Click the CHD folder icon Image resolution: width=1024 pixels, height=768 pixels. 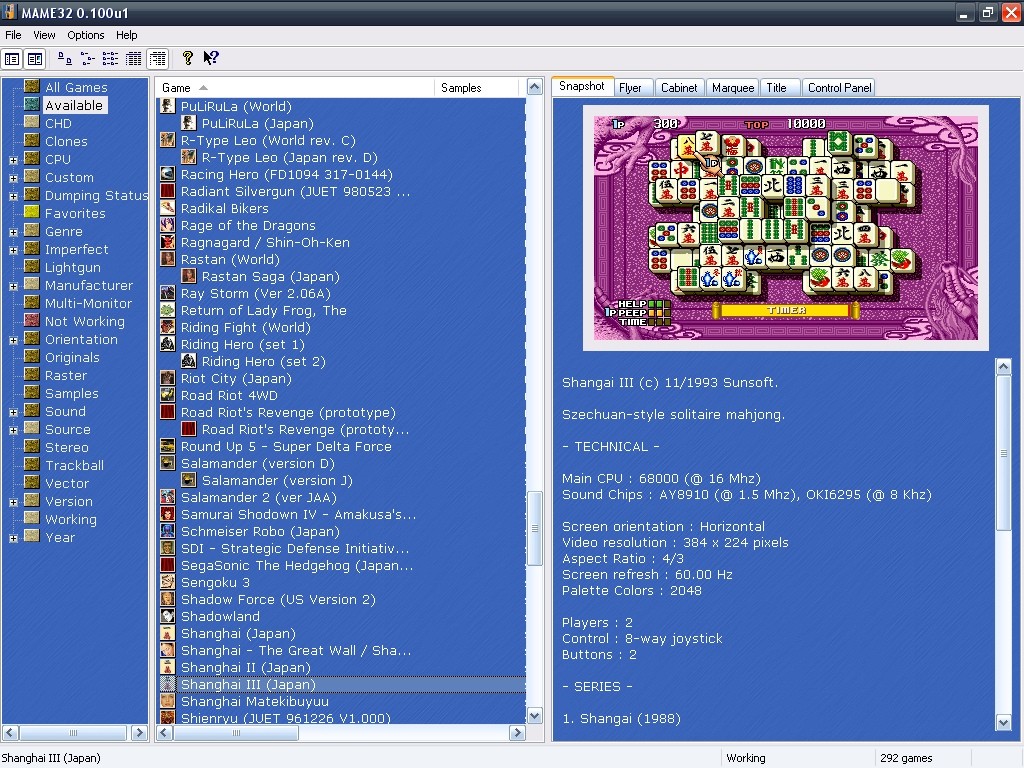click(32, 122)
